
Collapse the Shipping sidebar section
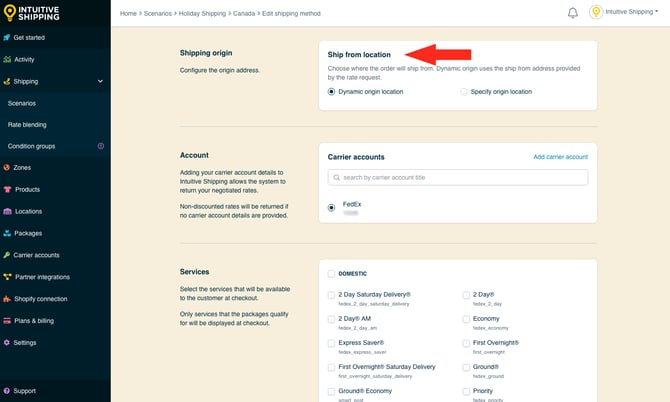click(x=100, y=81)
